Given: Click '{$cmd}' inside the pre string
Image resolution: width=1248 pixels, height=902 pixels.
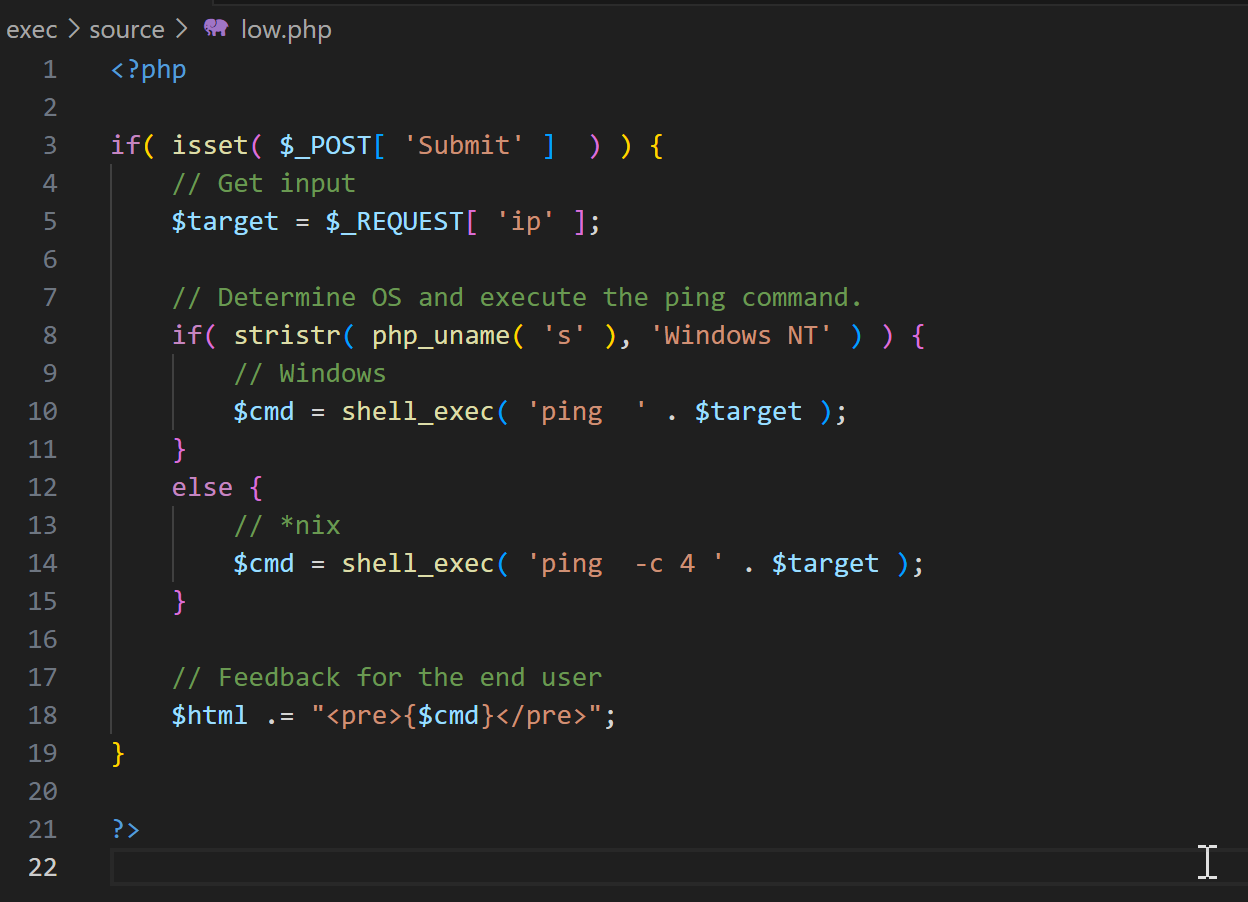Looking at the screenshot, I should (449, 716).
